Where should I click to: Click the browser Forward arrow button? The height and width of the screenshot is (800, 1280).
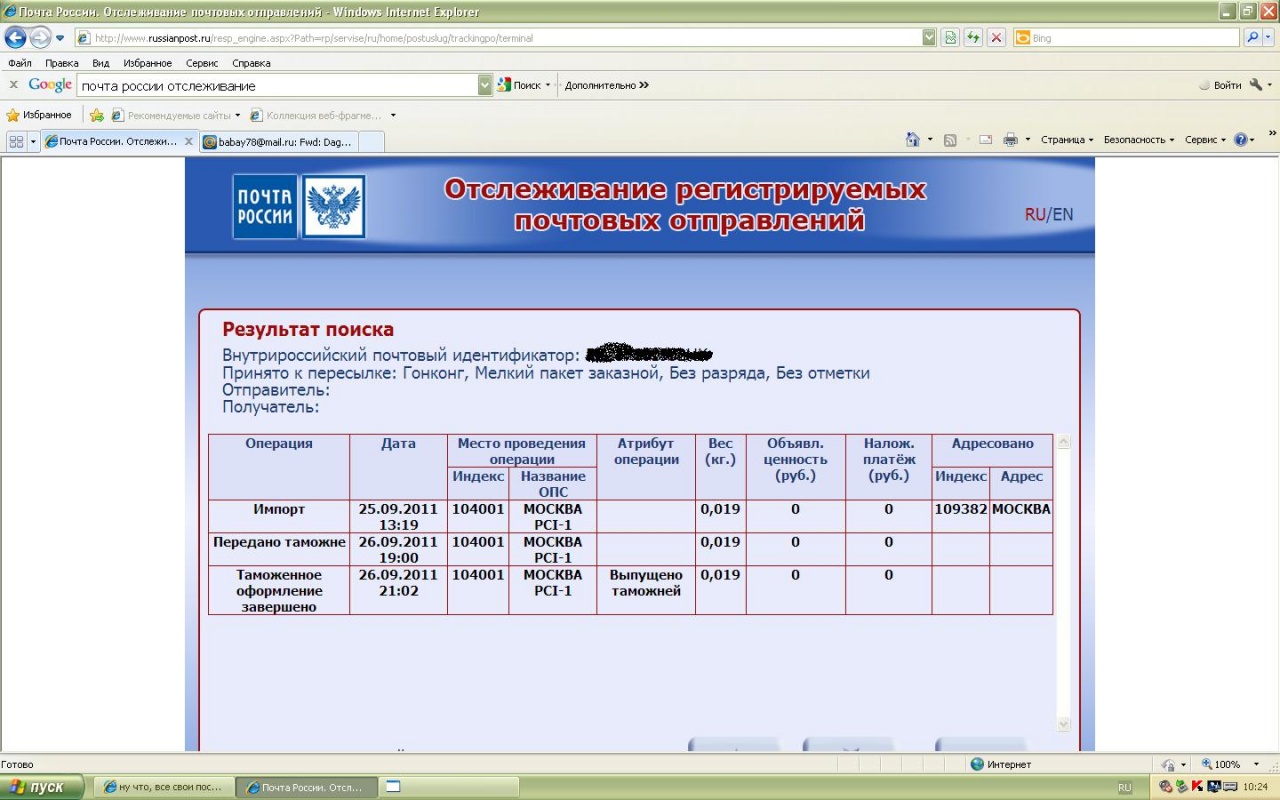click(40, 38)
